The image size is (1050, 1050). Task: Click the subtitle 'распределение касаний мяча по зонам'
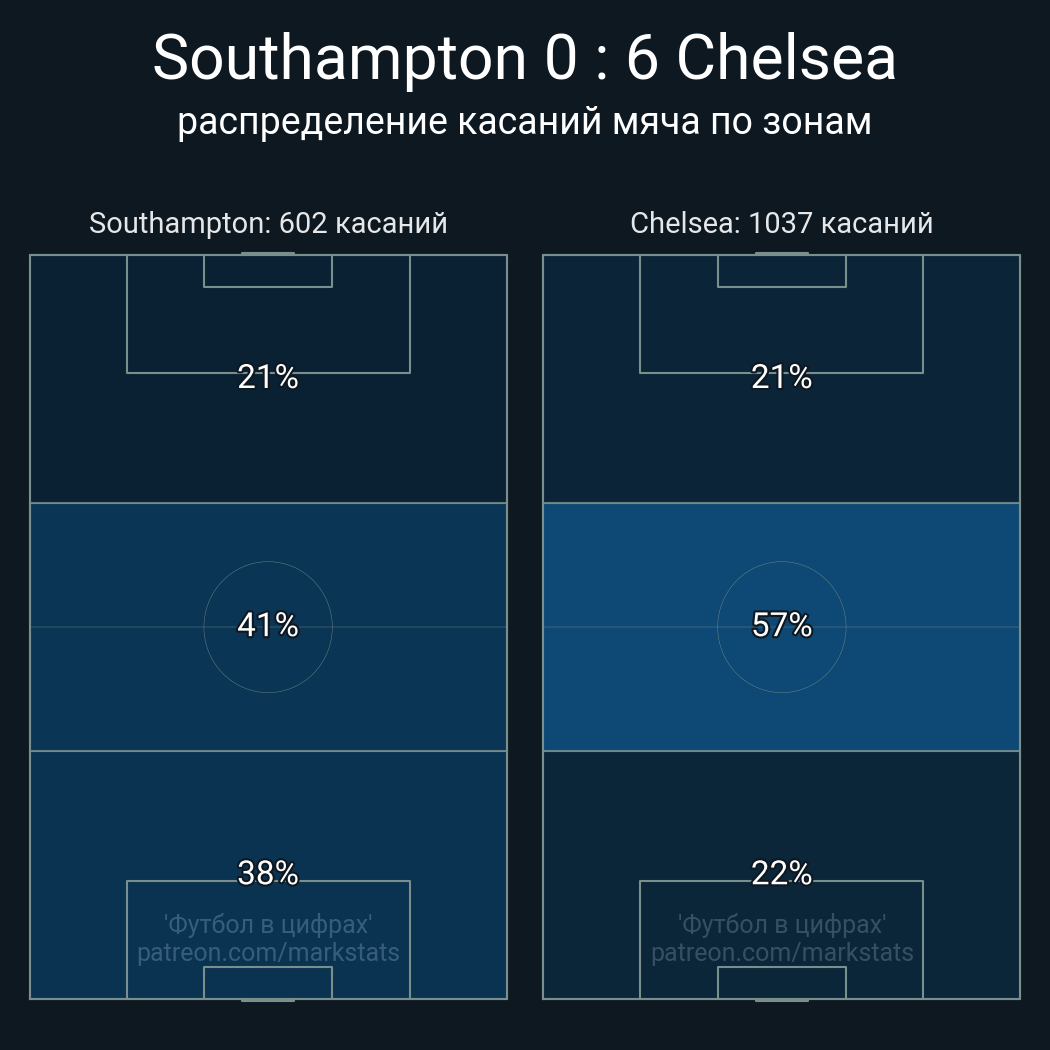point(524,121)
